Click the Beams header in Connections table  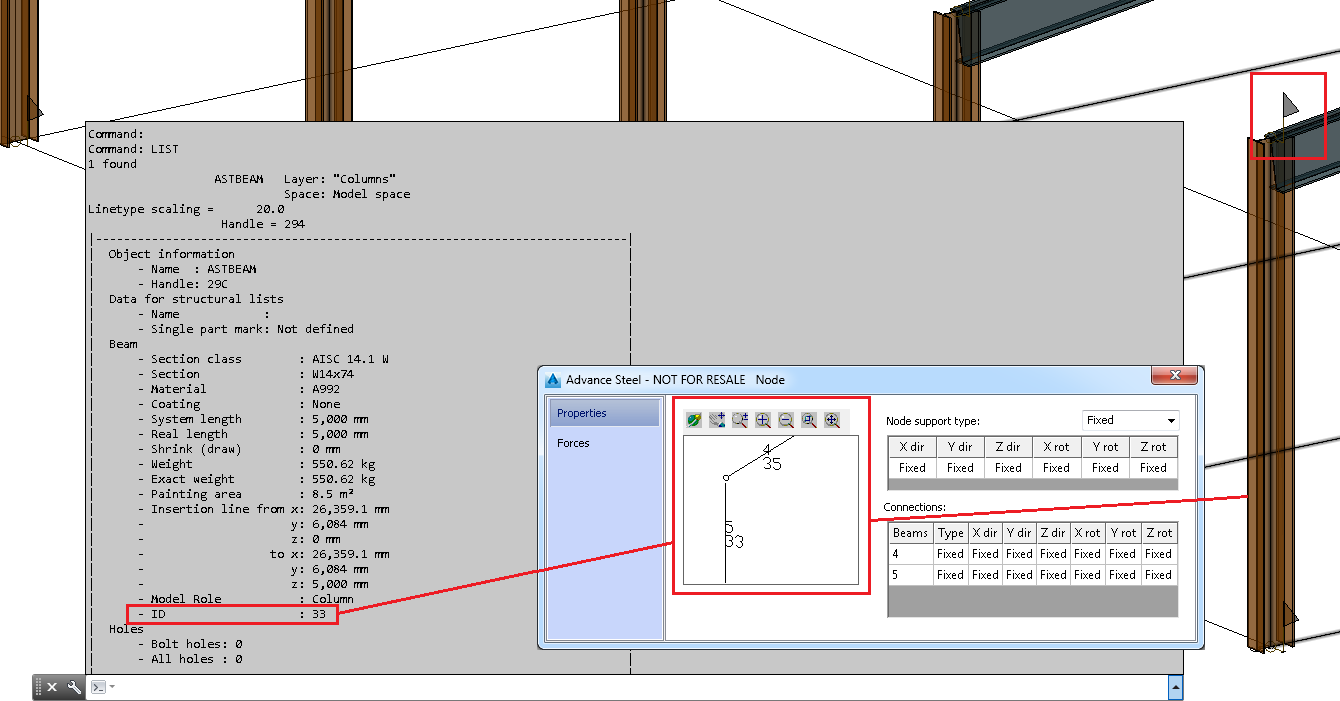[x=910, y=533]
